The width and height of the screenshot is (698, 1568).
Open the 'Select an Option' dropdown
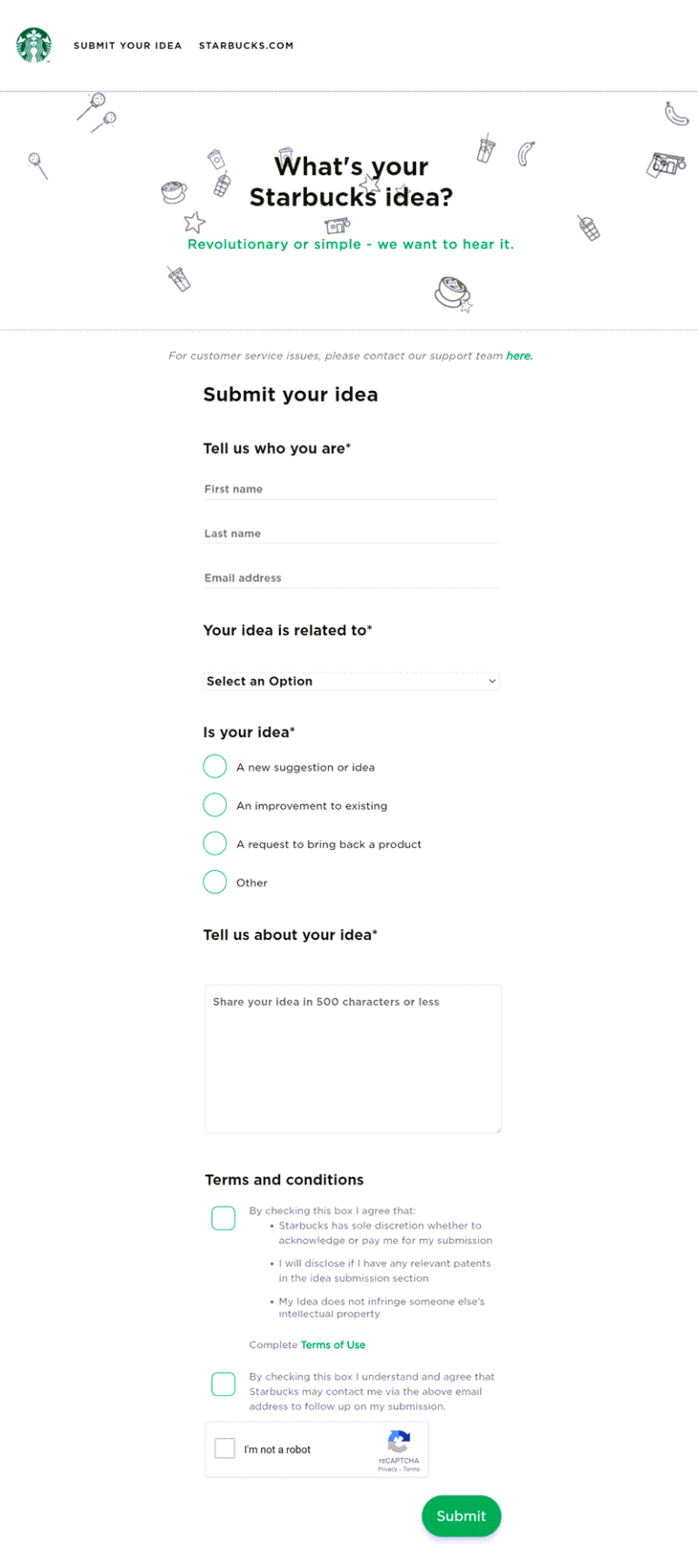[x=351, y=681]
